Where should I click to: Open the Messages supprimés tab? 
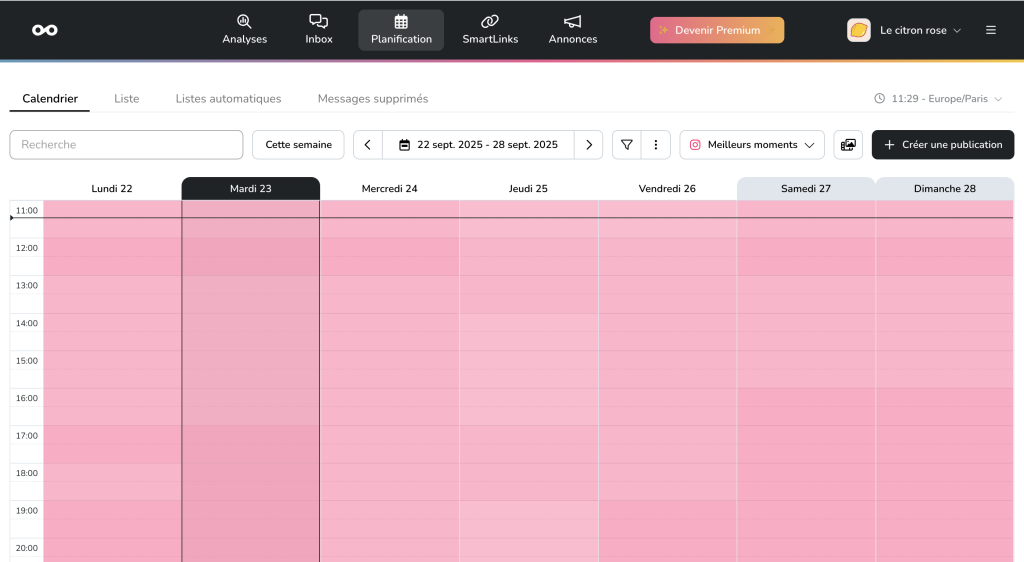tap(372, 99)
